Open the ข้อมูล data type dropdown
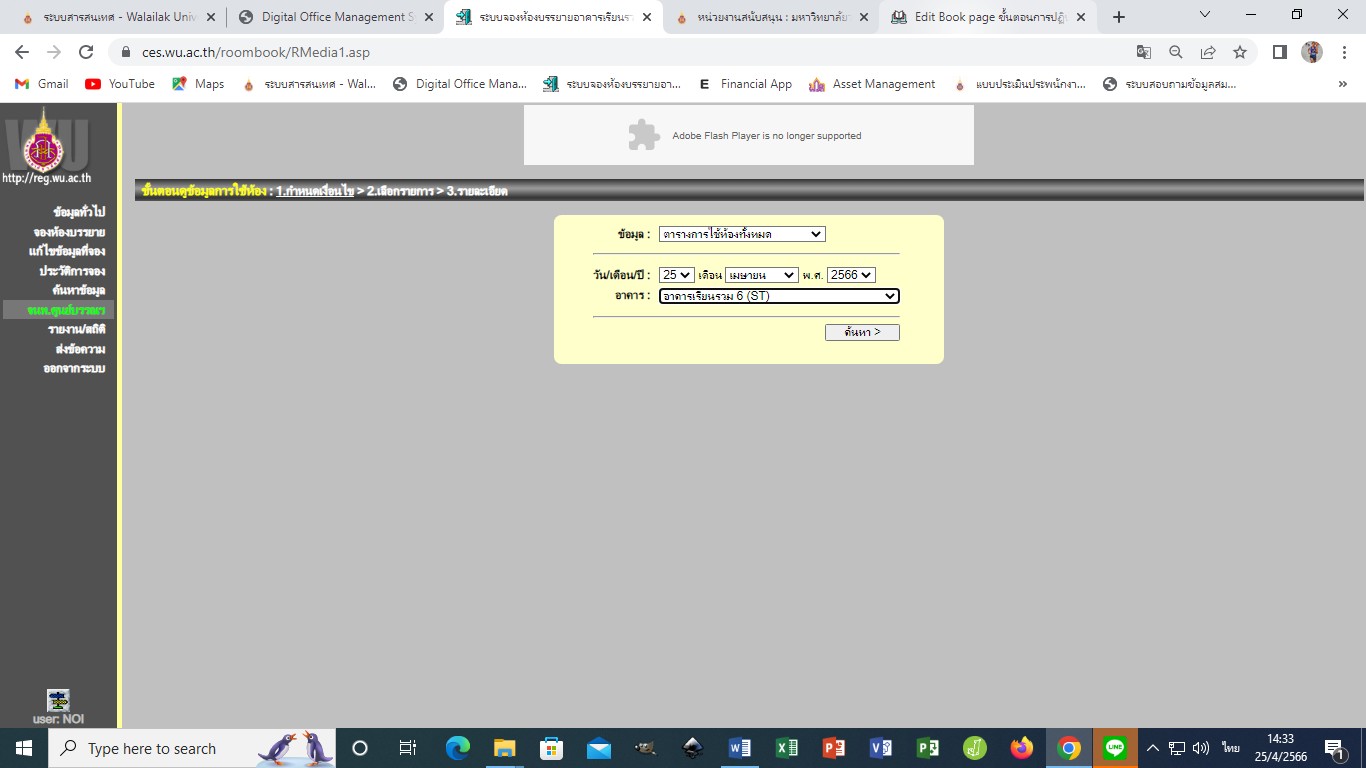The height and width of the screenshot is (768, 1366). (x=742, y=234)
